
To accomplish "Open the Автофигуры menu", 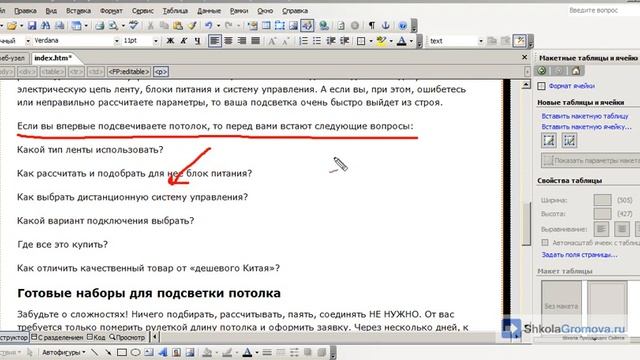I will click(63, 352).
